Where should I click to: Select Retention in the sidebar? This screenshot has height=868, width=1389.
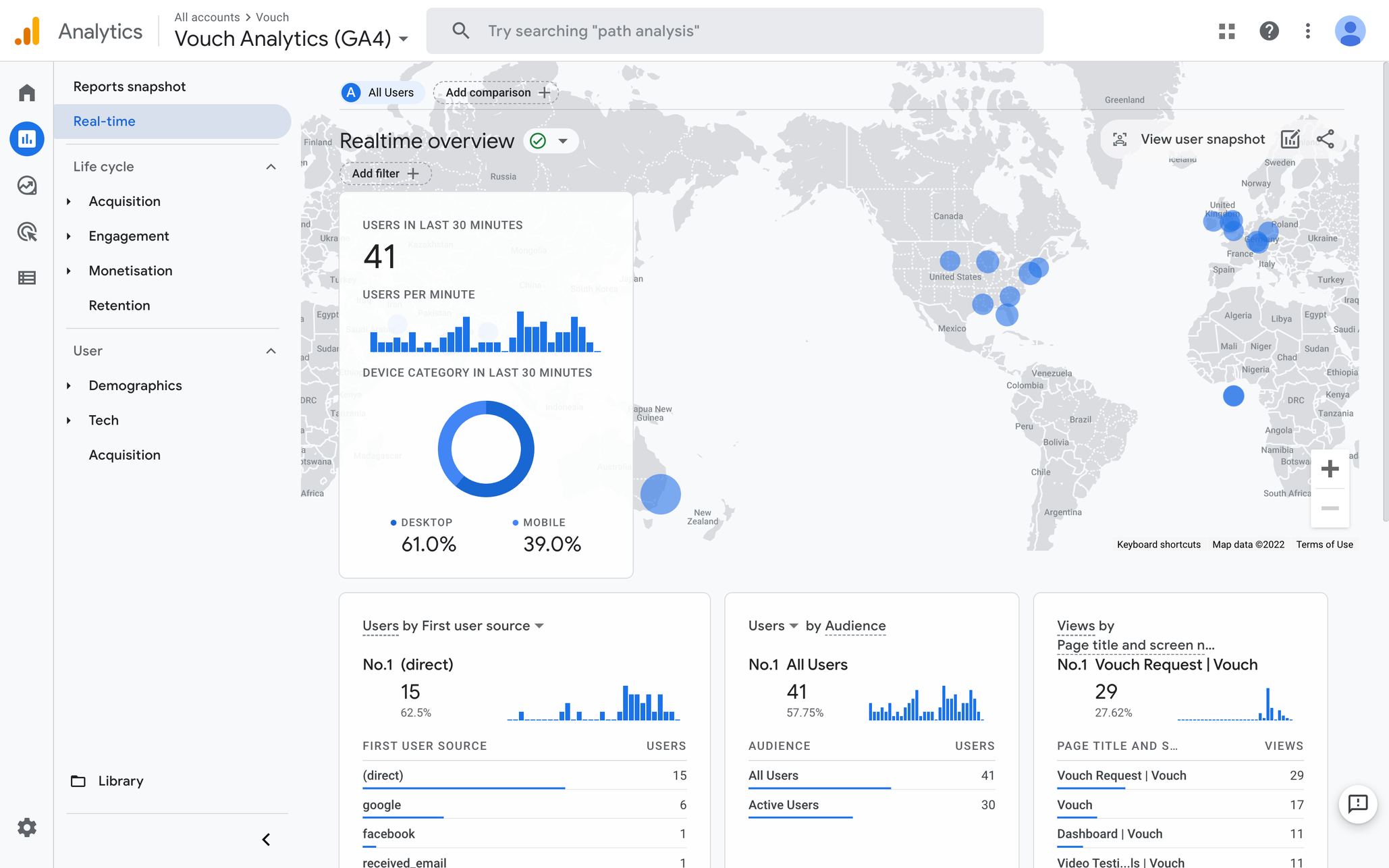[x=119, y=305]
